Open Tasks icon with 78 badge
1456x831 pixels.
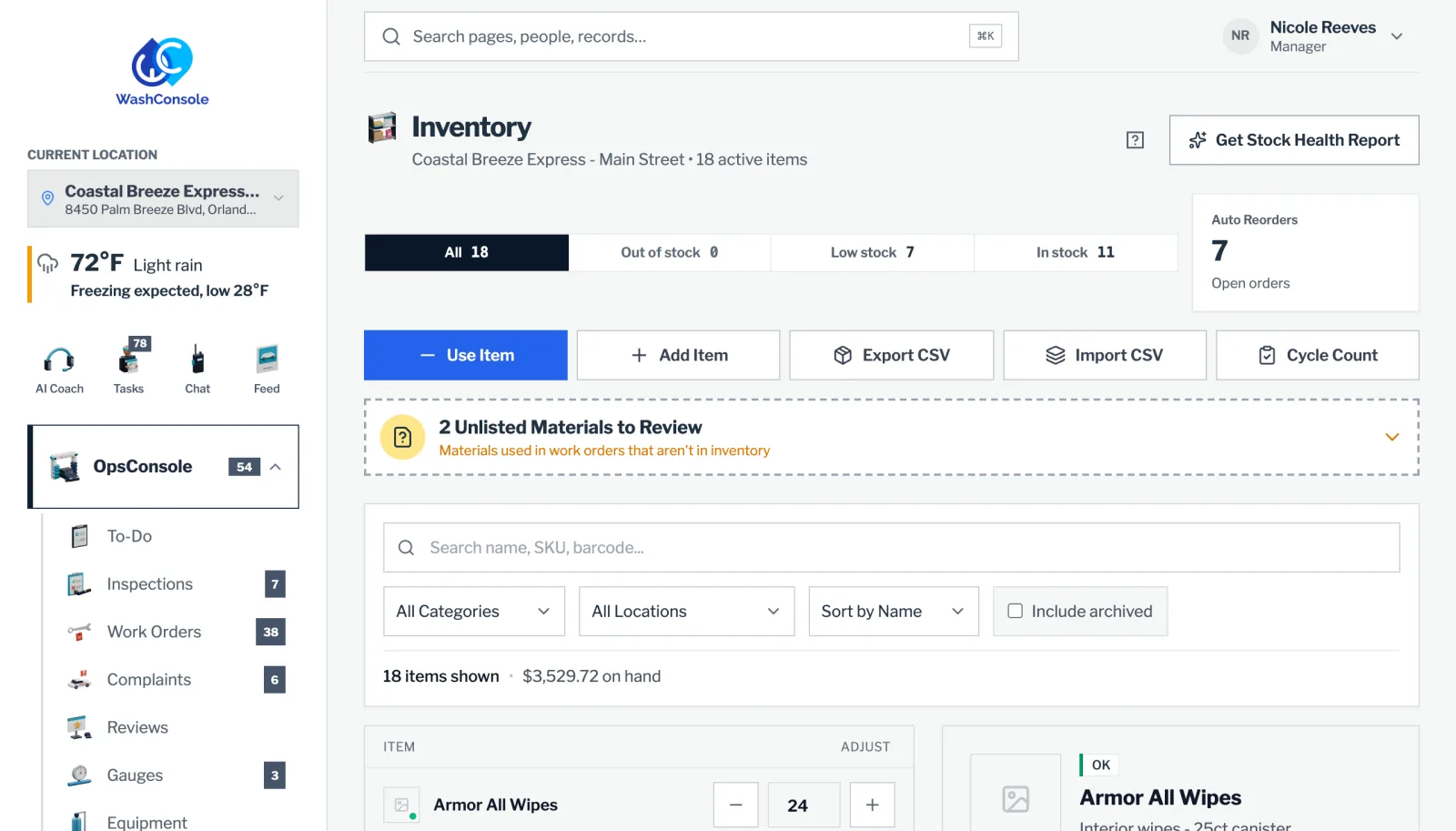(128, 360)
